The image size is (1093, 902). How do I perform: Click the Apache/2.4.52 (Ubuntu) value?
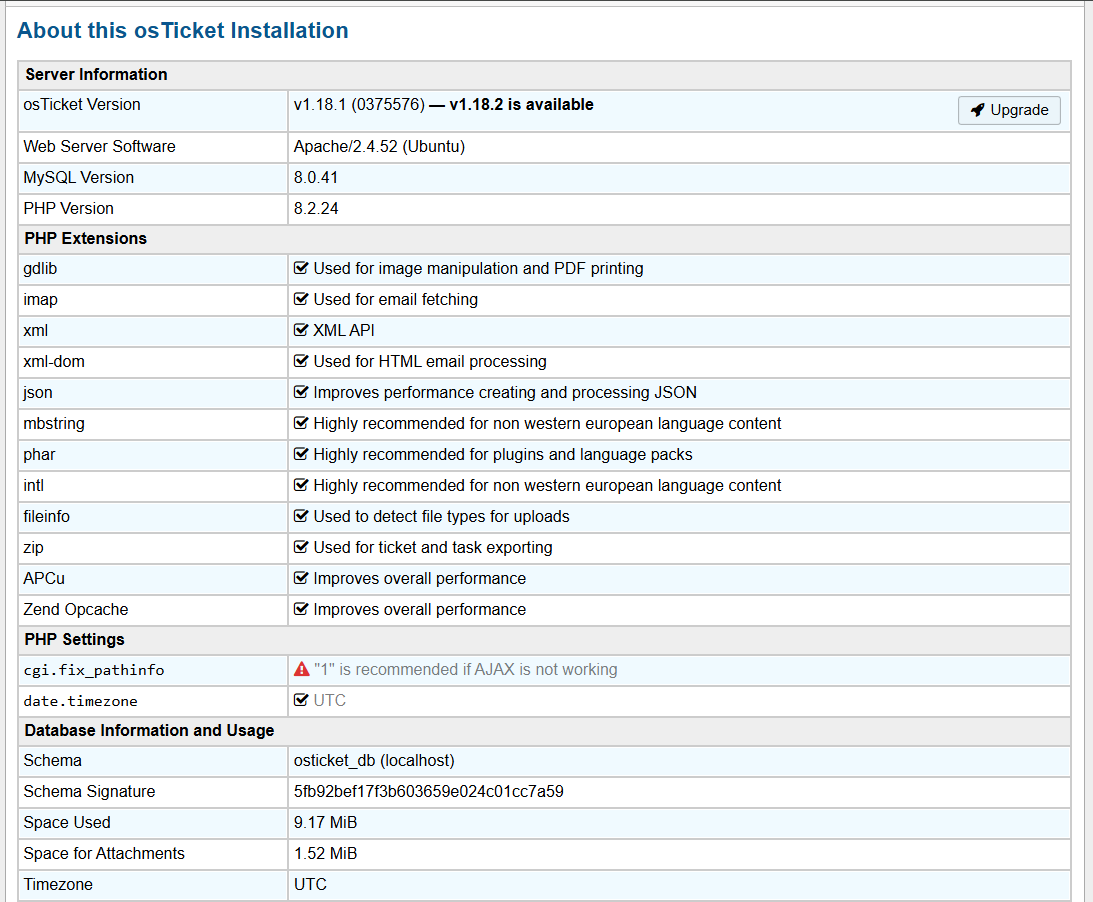pos(379,146)
